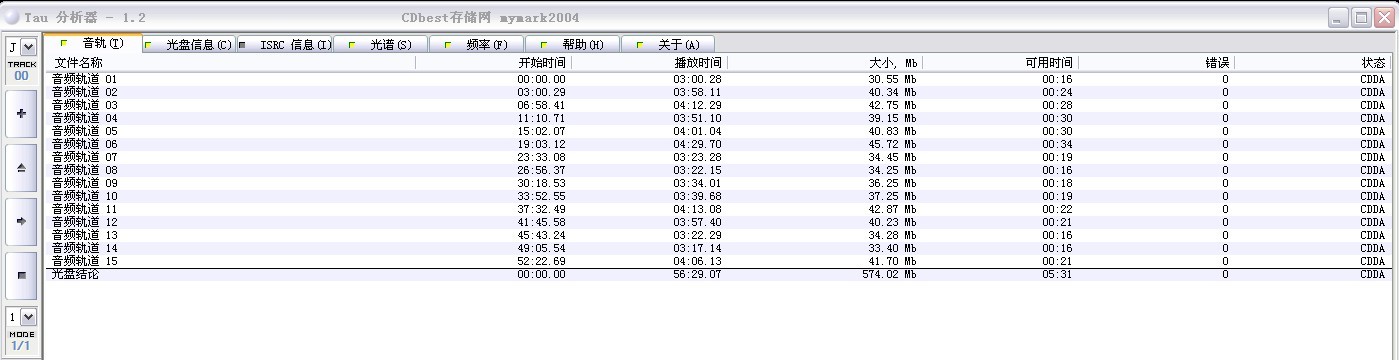
Task: Open the 关于(A) tab
Action: 668,45
